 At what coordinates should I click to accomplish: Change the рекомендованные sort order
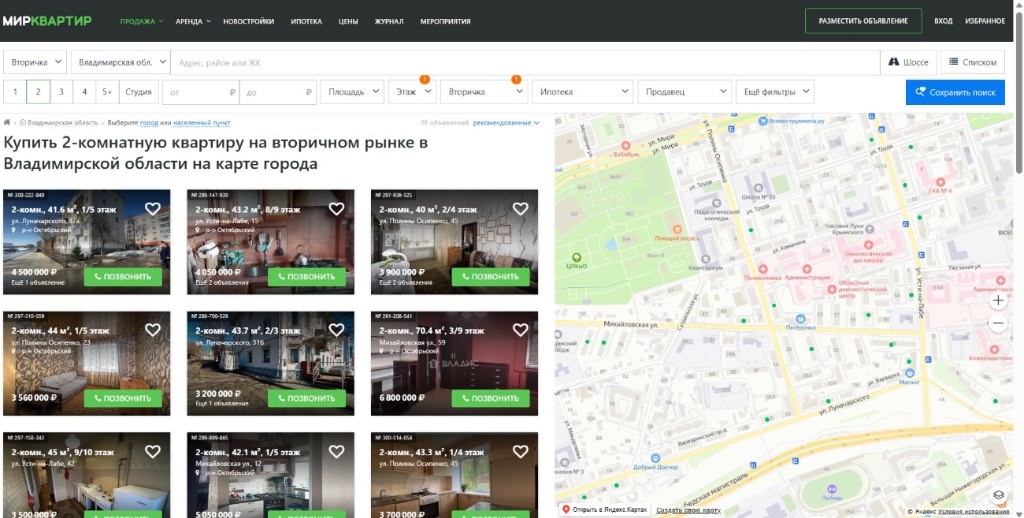click(506, 123)
